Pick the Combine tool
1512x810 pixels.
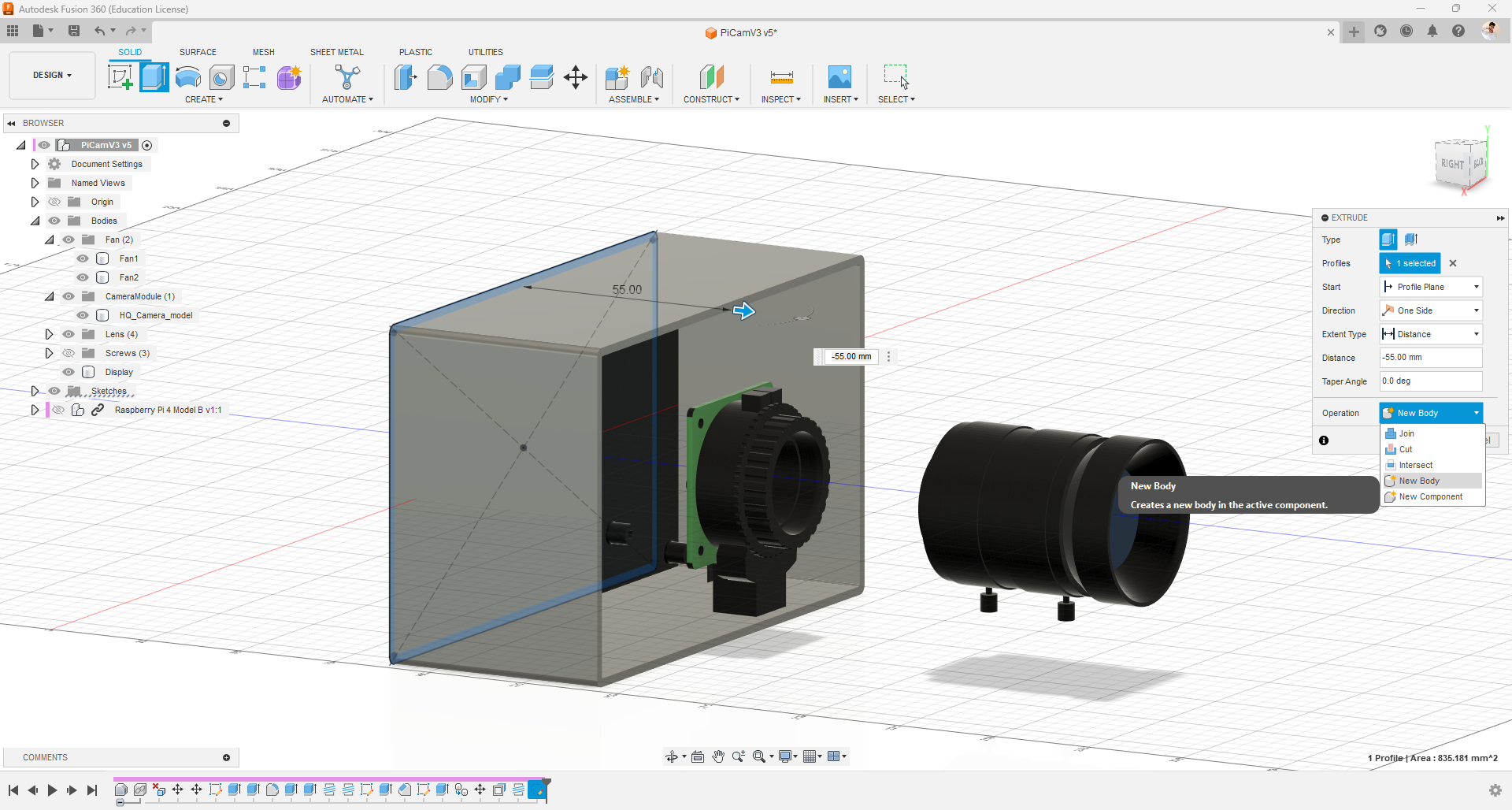tap(508, 77)
